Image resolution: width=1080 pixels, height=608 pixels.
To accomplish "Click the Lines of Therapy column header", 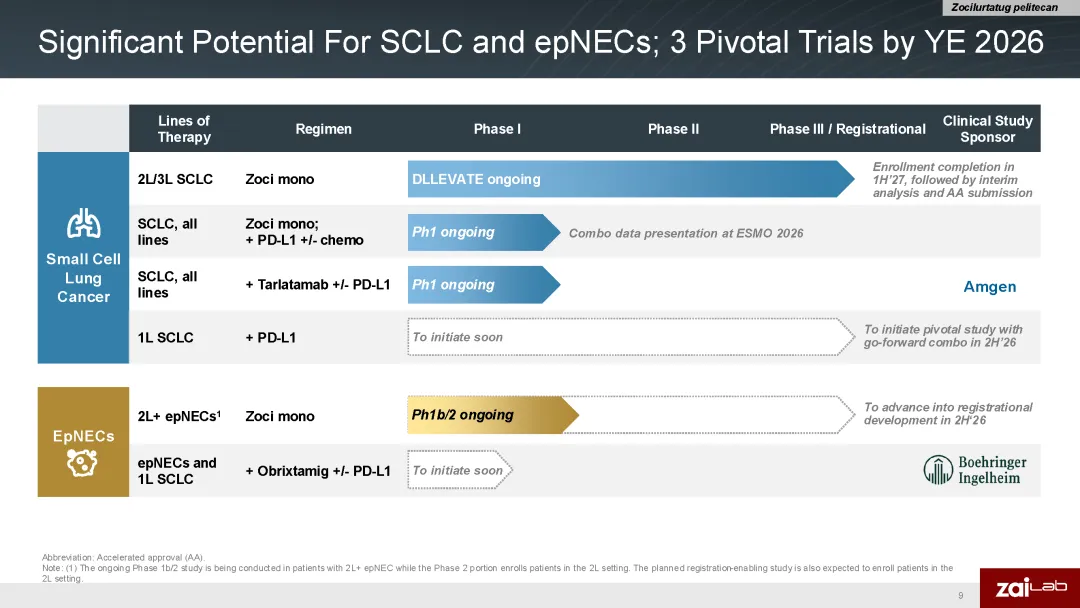I will point(184,129).
